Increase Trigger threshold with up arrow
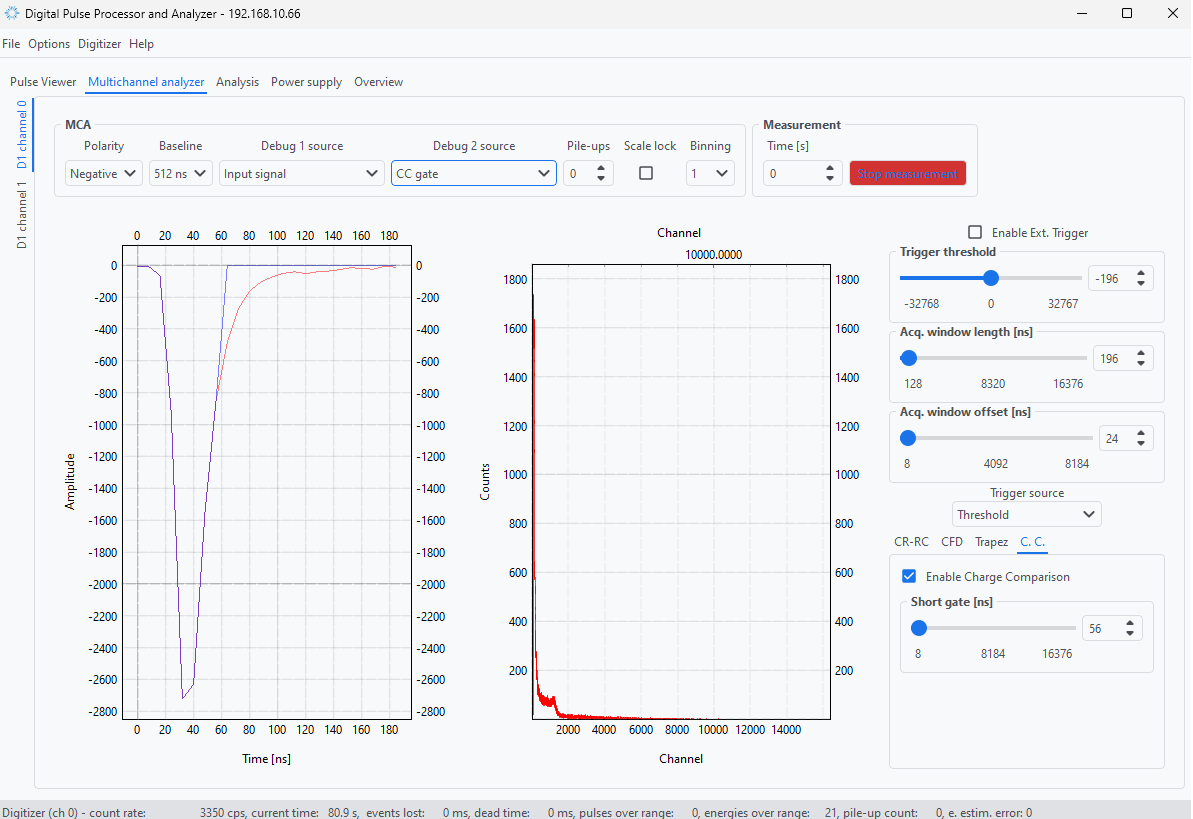Image resolution: width=1193 pixels, height=819 pixels. coord(1141,273)
